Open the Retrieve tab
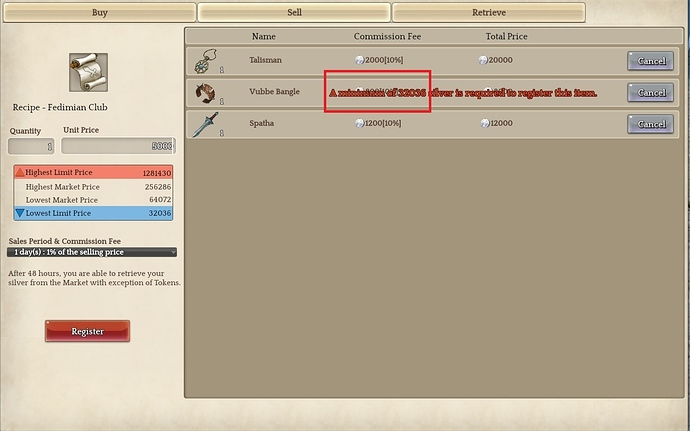This screenshot has width=690, height=431. point(488,13)
